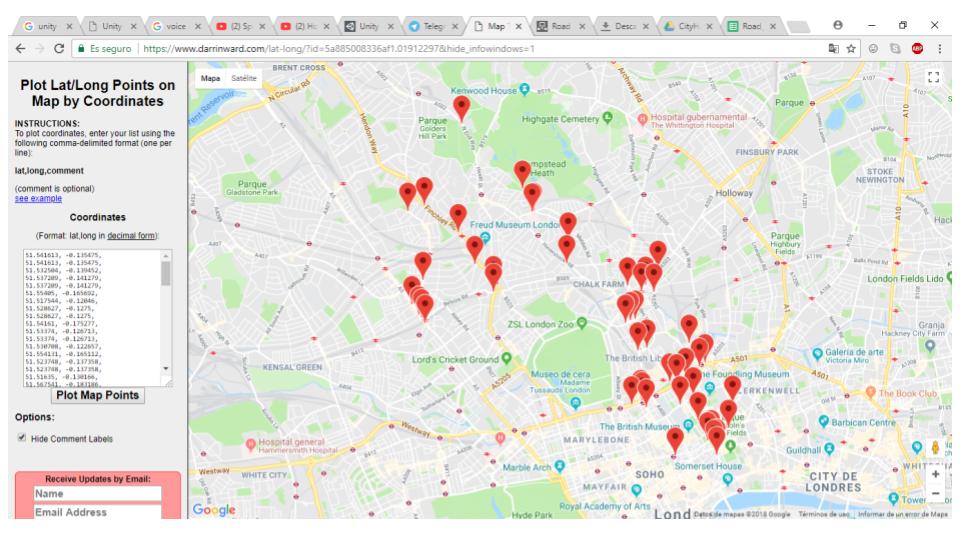This screenshot has height=540, width=960.
Task: Click the London Fields Lido marker
Action: [950, 277]
